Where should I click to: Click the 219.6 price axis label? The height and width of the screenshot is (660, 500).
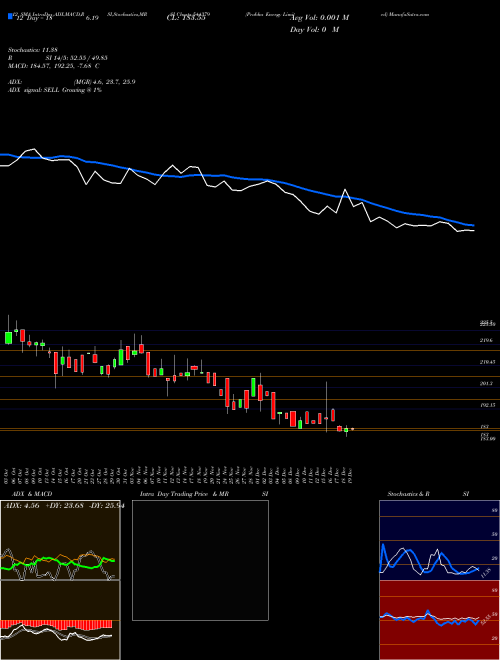click(487, 340)
